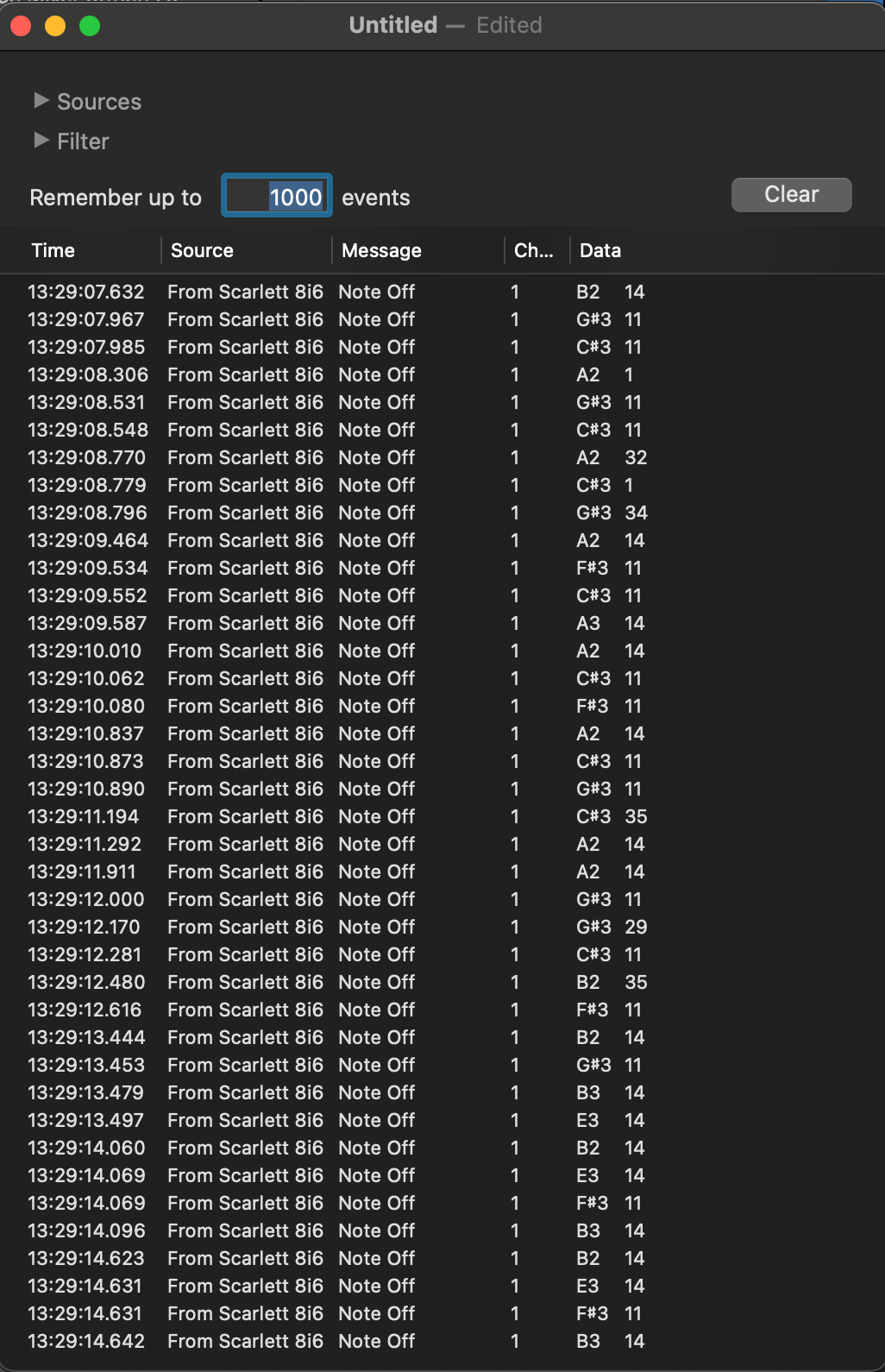Click the Clear button
The height and width of the screenshot is (1372, 885).
pyautogui.click(x=791, y=195)
